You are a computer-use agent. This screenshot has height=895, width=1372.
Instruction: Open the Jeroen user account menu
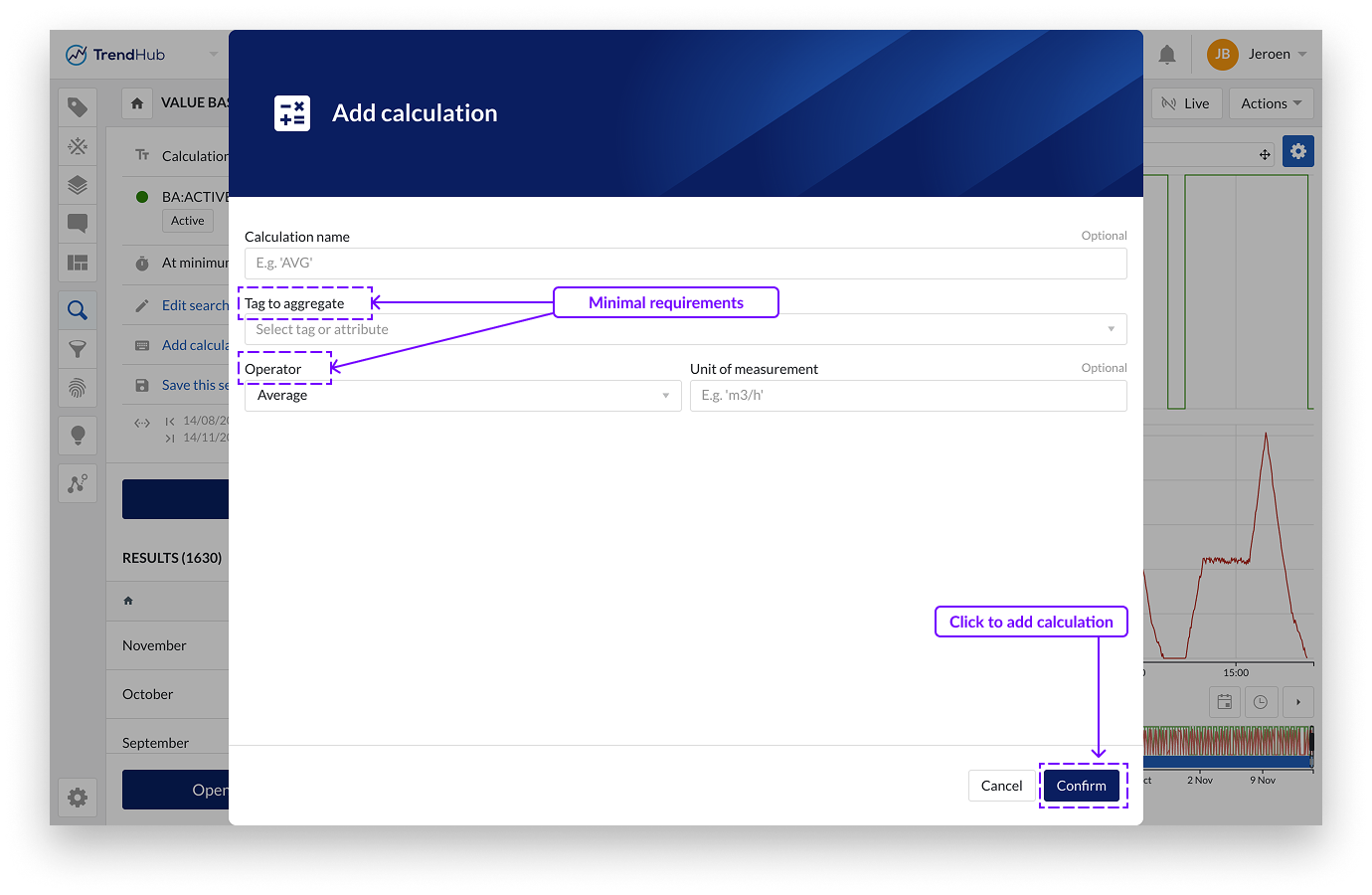click(x=1257, y=55)
